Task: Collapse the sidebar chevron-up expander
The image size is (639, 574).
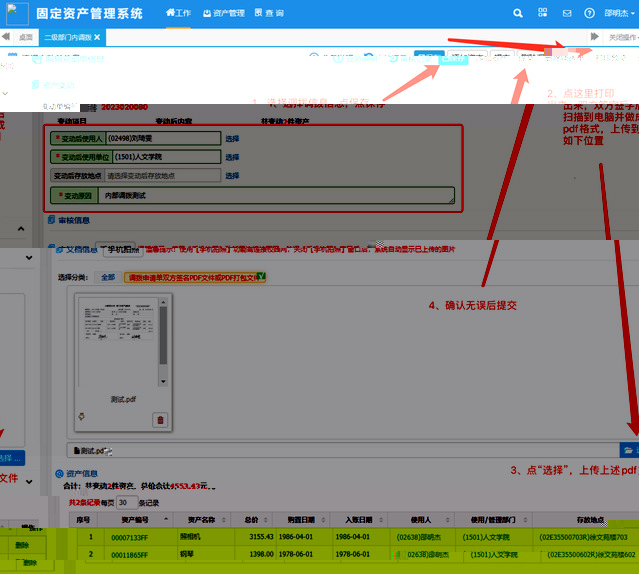Action: point(21,229)
